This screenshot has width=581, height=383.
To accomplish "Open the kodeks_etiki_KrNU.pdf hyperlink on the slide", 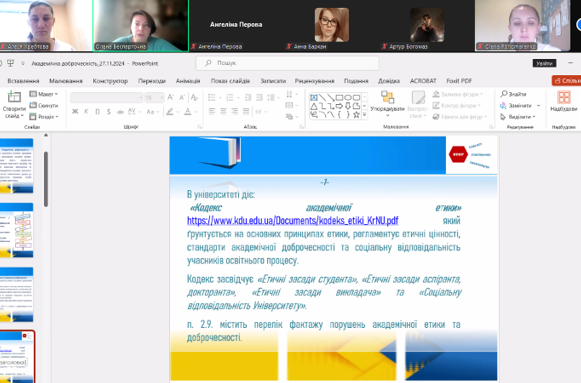I will pos(293,221).
